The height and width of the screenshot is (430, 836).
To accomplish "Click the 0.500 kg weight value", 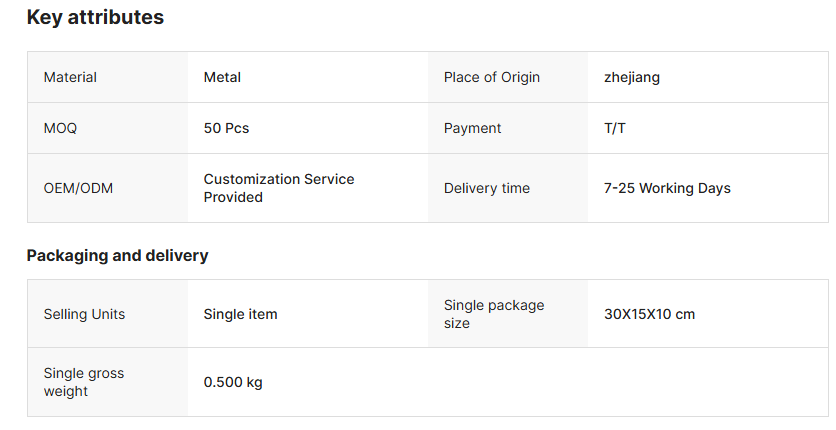I will [233, 382].
